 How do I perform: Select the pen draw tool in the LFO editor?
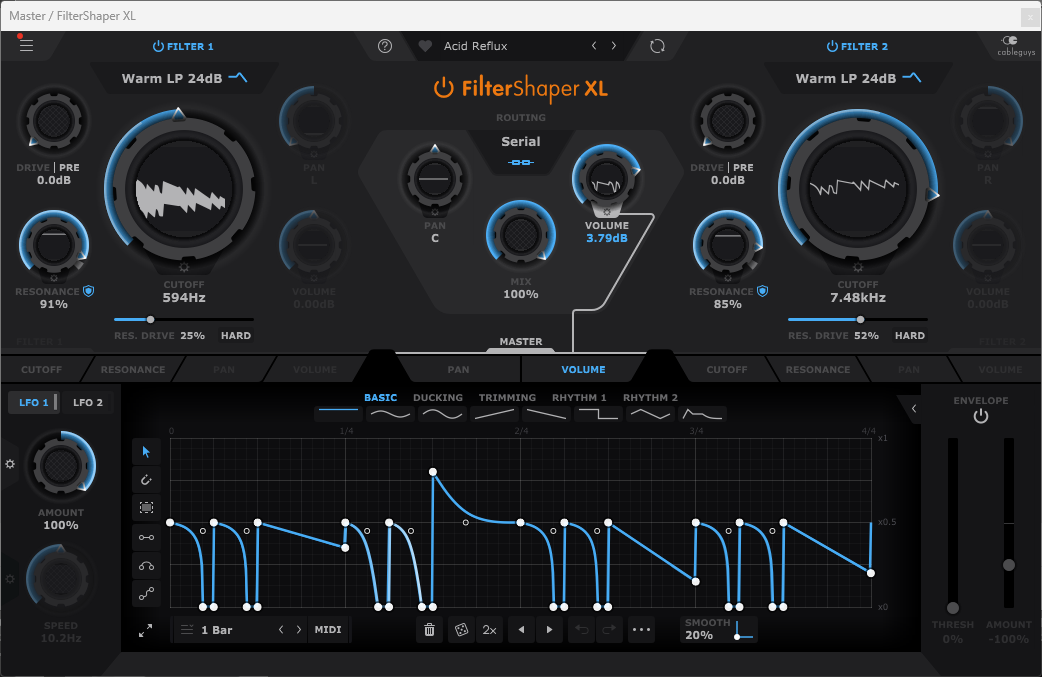pyautogui.click(x=146, y=480)
